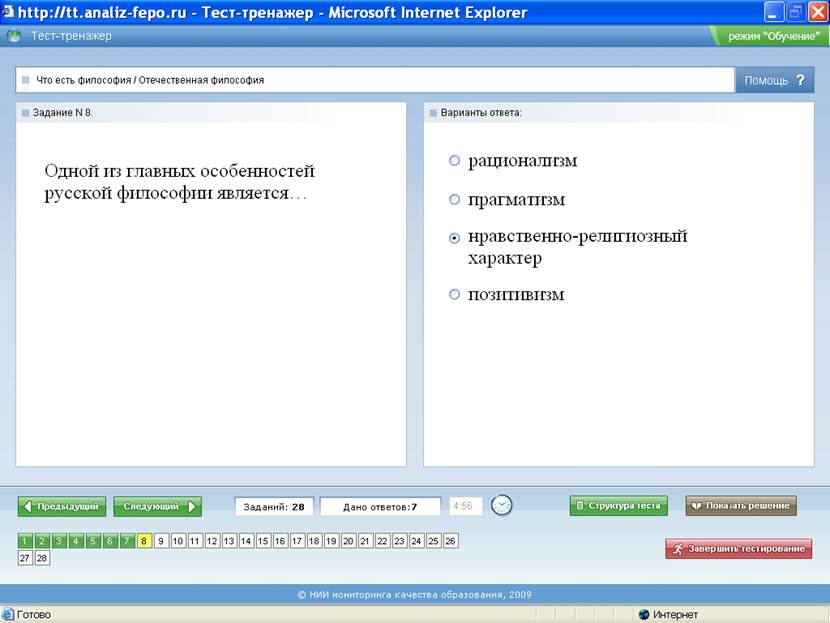Click the Интернет zone globe icon
This screenshot has width=830, height=623.
(x=644, y=615)
